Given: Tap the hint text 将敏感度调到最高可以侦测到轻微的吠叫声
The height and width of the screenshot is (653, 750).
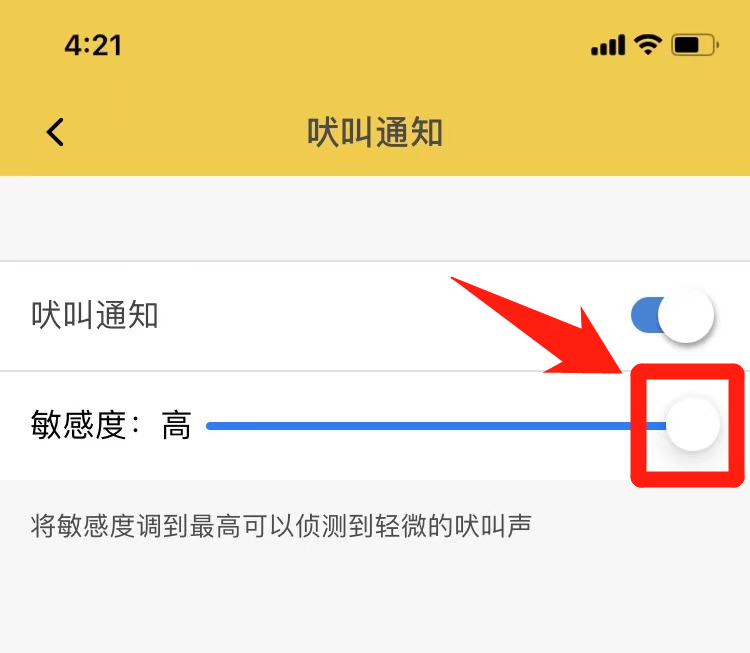Looking at the screenshot, I should [x=281, y=526].
